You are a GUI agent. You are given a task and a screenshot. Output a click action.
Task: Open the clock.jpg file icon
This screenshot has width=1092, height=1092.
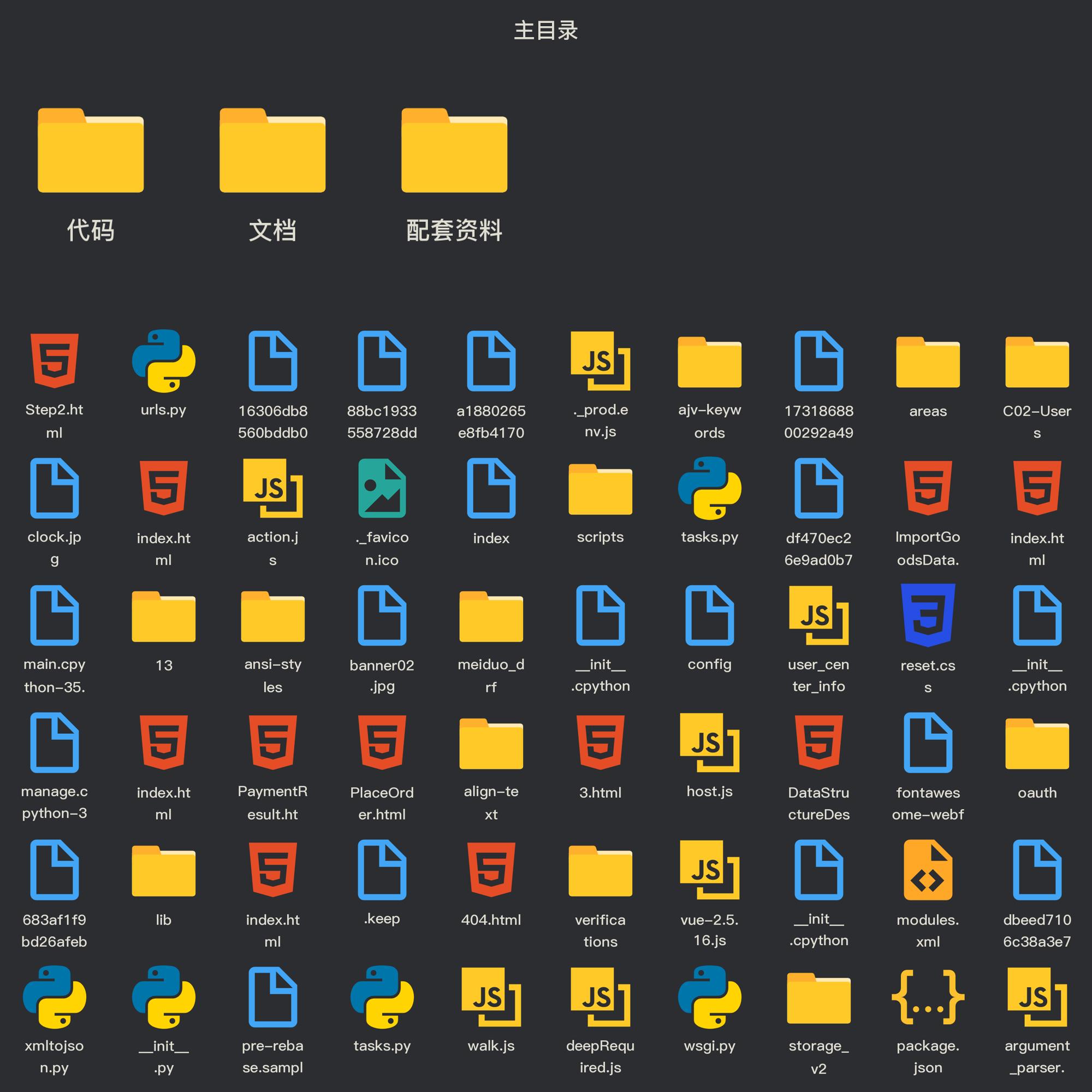(54, 488)
